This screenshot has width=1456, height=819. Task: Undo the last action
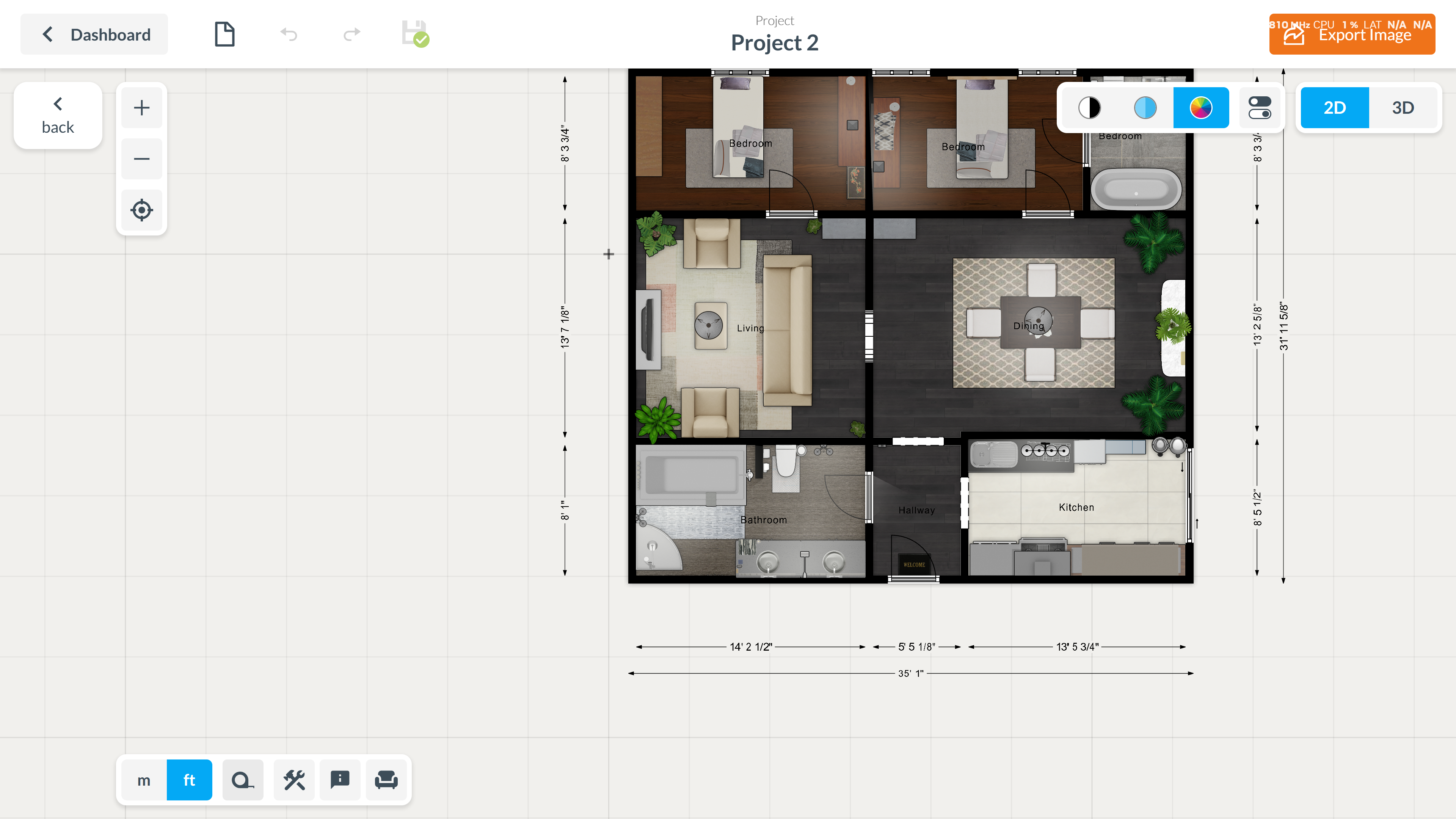click(x=289, y=35)
